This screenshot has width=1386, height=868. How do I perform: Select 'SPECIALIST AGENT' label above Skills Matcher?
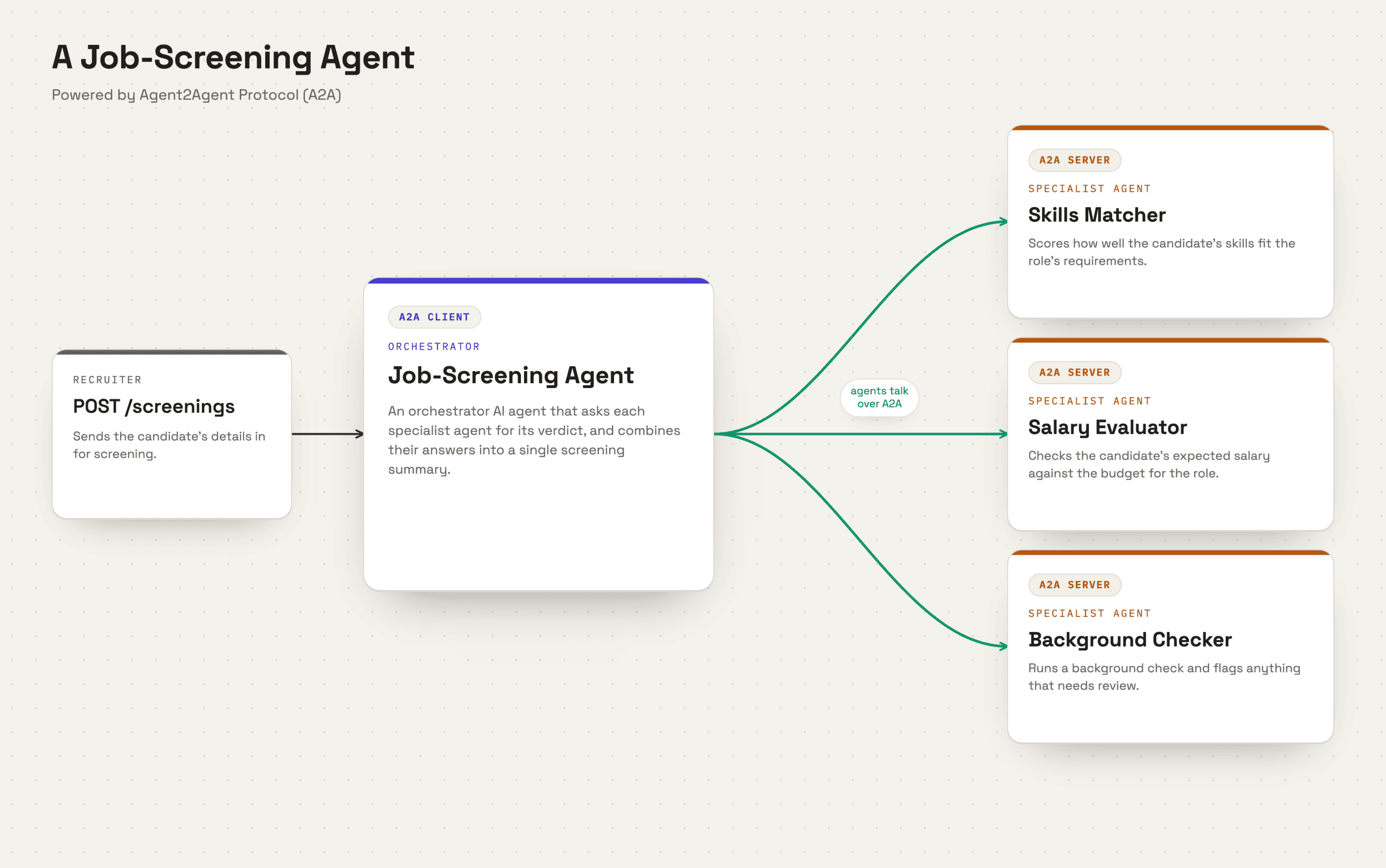[1090, 188]
